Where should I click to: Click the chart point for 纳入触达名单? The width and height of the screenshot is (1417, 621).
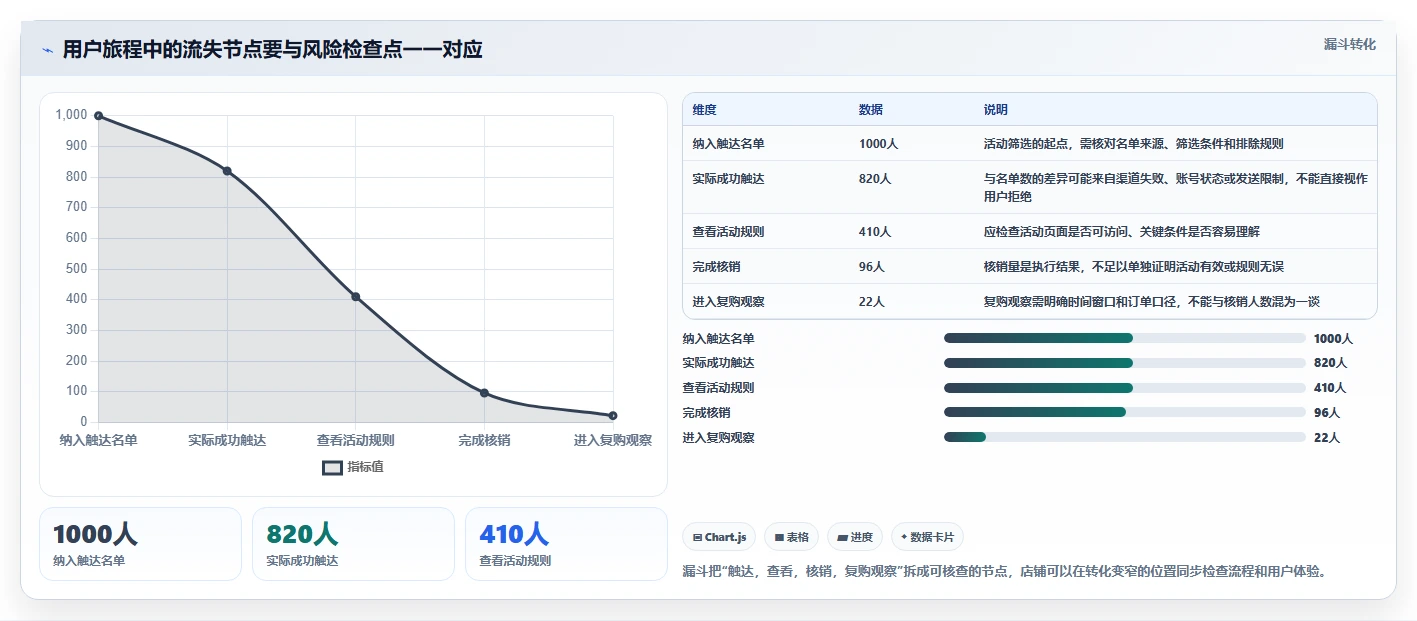pyautogui.click(x=98, y=116)
